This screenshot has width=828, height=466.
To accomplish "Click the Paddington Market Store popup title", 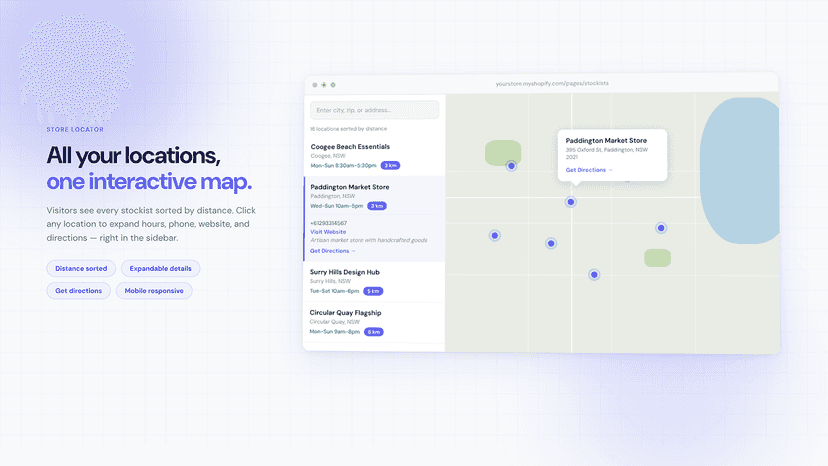I will (606, 141).
